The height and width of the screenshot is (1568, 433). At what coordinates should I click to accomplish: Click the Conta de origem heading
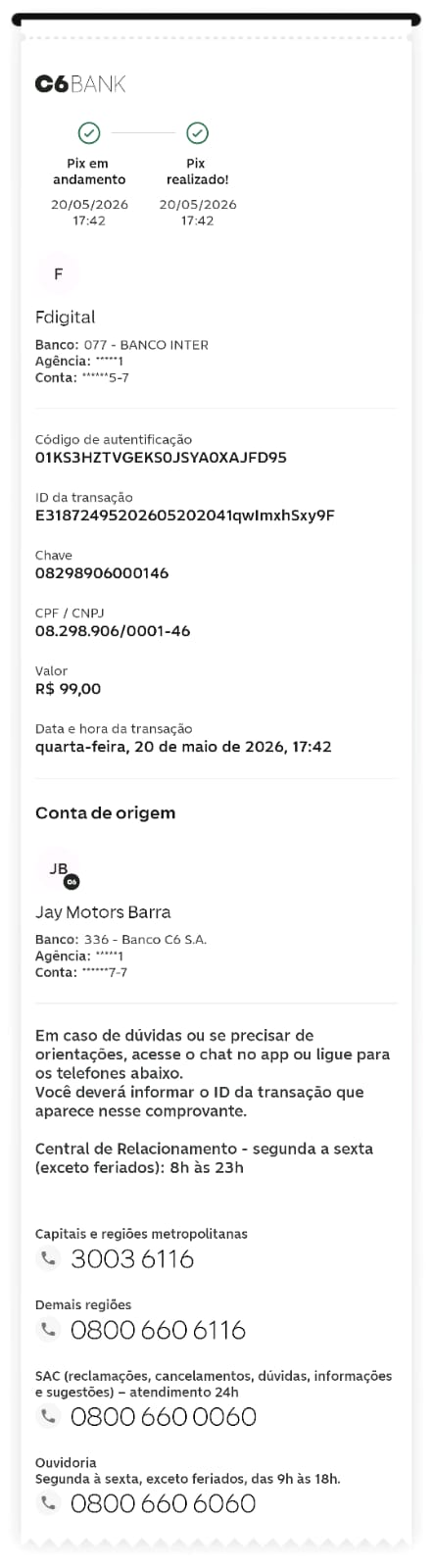coord(105,813)
